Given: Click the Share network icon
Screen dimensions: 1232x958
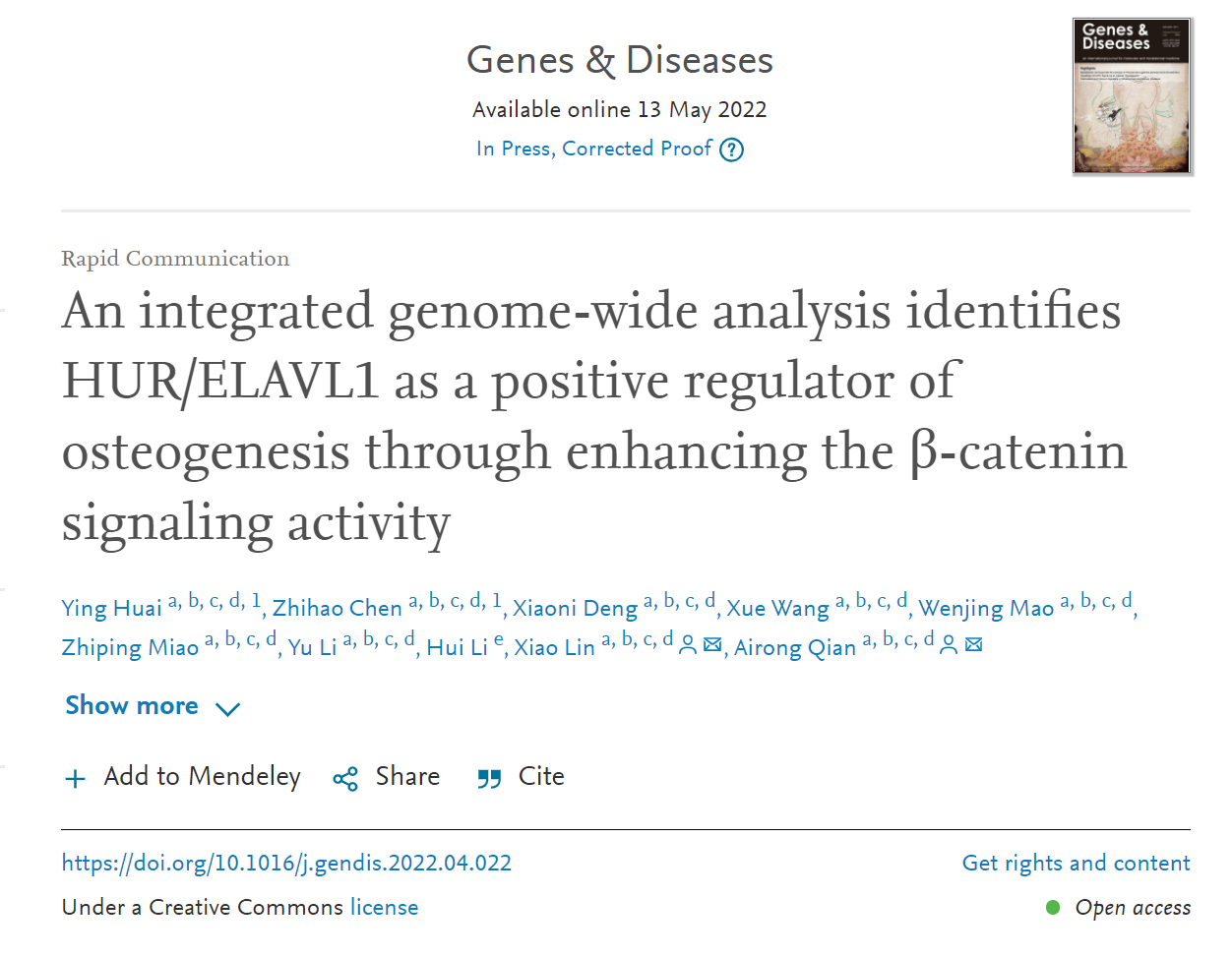Looking at the screenshot, I should [x=345, y=780].
